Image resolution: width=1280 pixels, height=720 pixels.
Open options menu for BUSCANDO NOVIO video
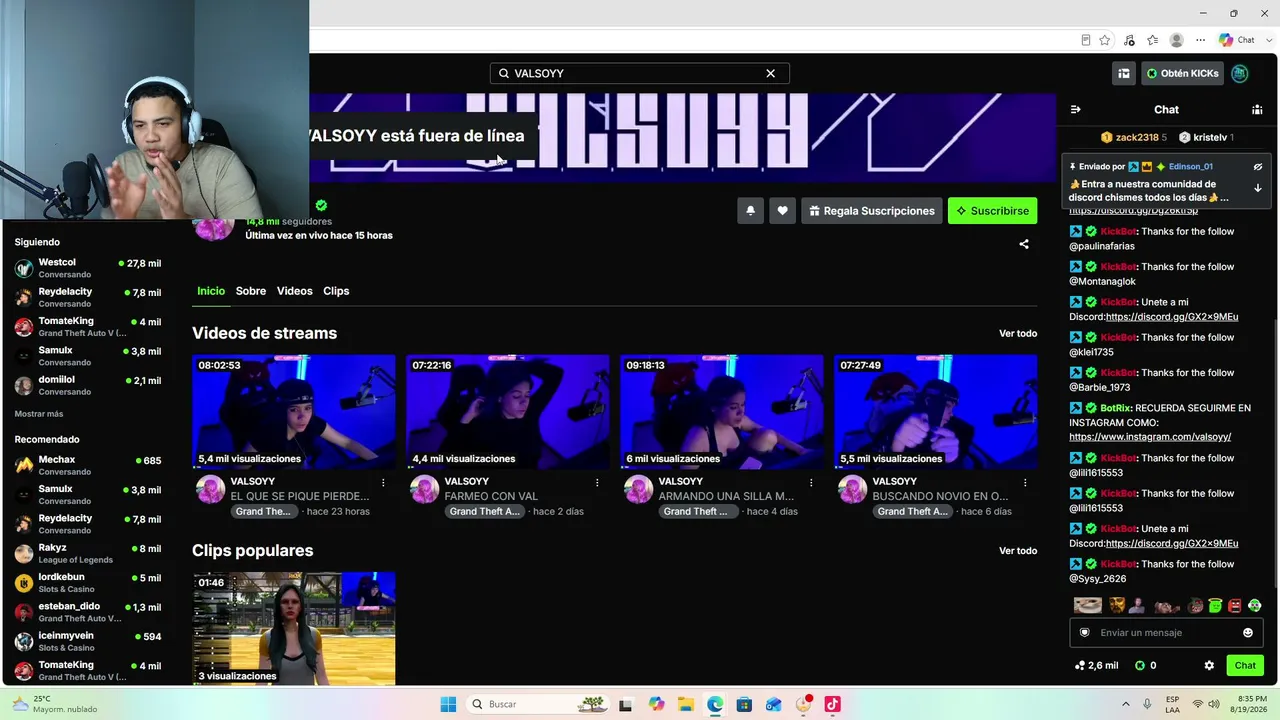[1025, 482]
